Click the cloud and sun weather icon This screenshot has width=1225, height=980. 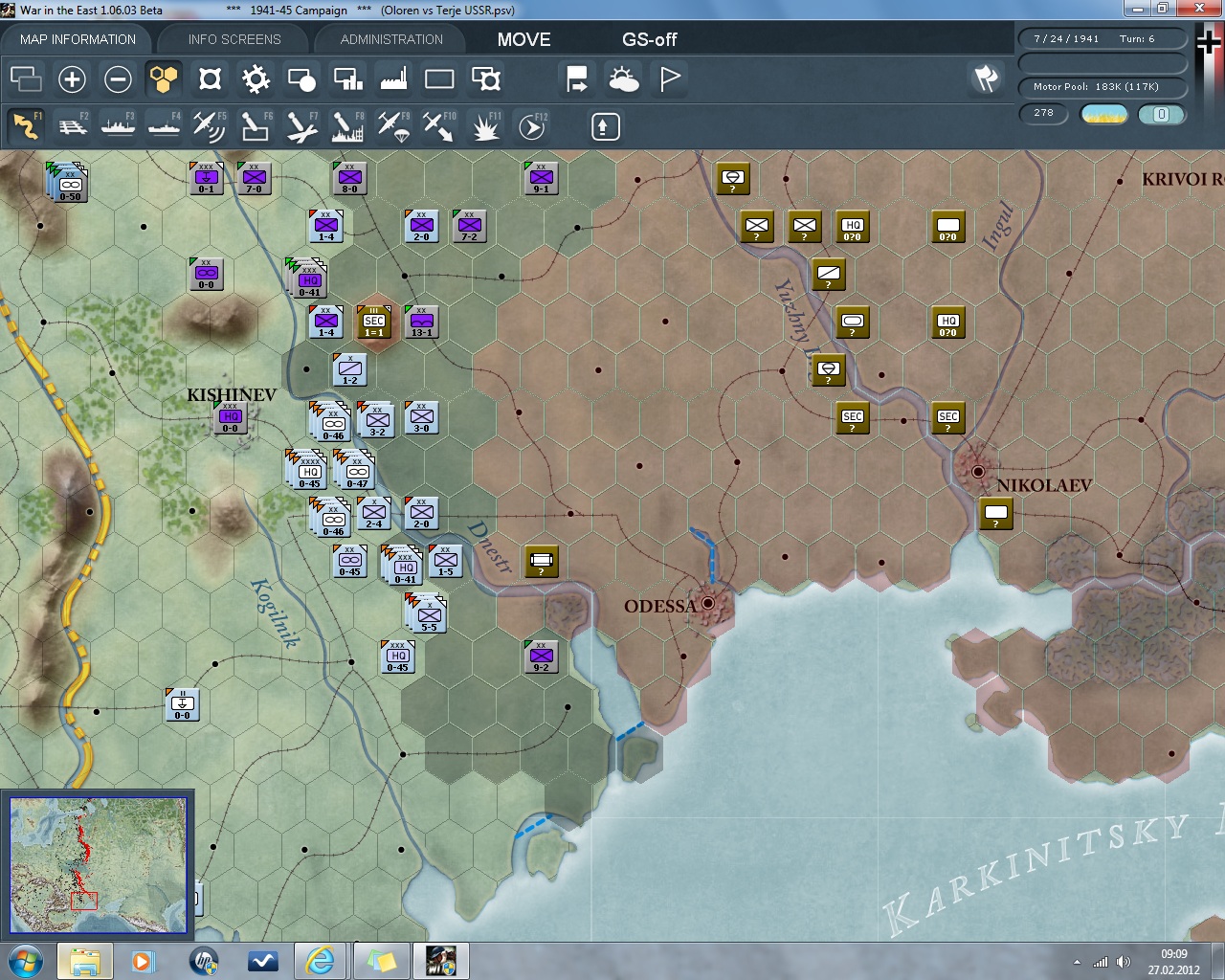point(624,79)
